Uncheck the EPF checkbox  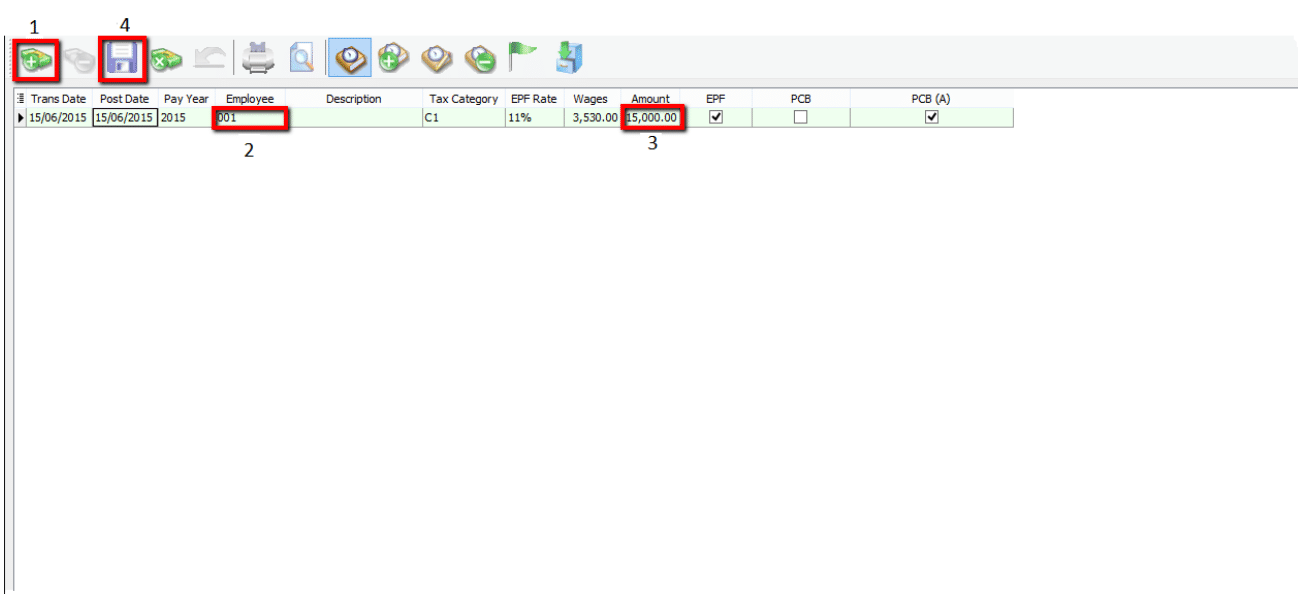tap(715, 117)
